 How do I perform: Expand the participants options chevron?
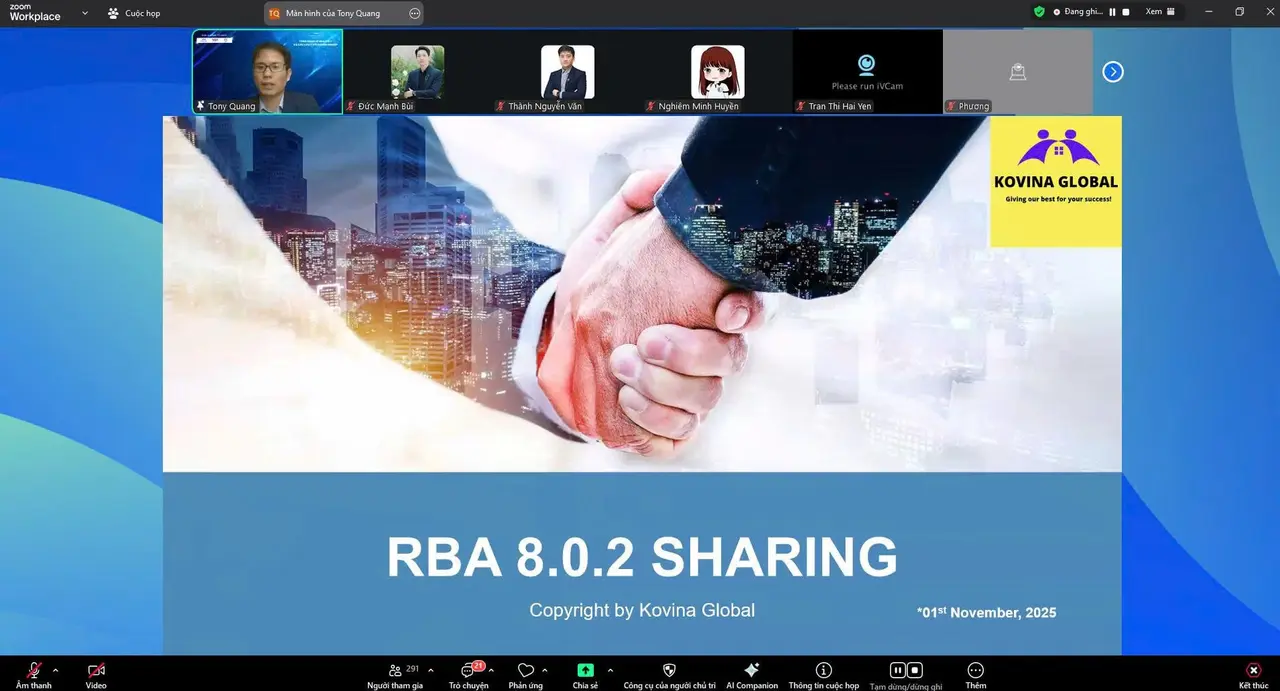coord(431,670)
